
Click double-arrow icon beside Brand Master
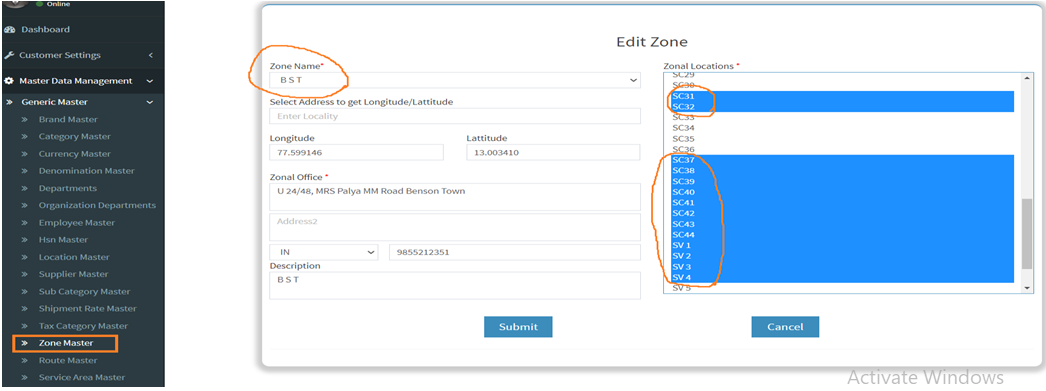click(x=24, y=119)
